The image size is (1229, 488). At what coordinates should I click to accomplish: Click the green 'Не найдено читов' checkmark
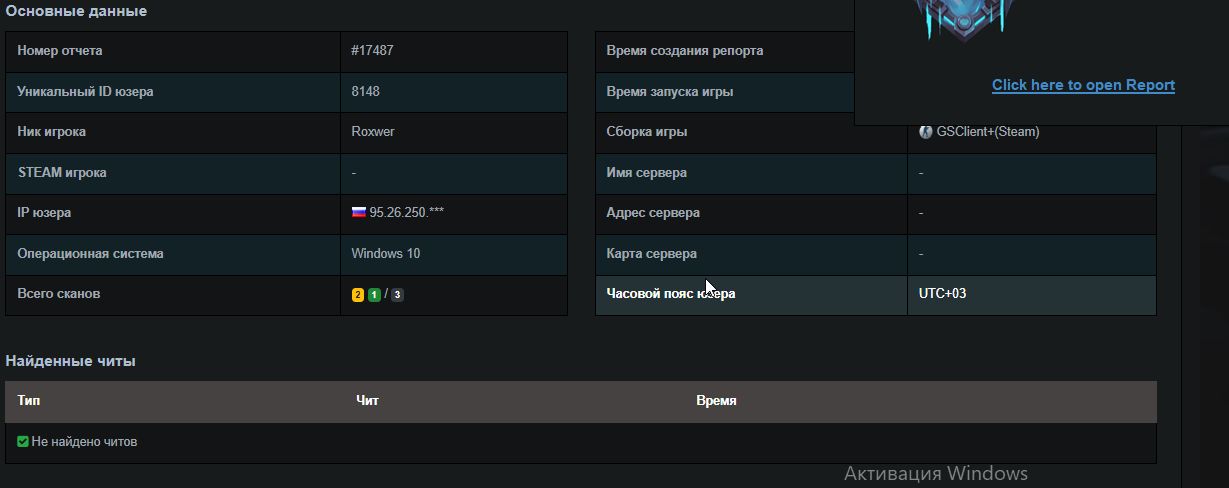(23, 441)
